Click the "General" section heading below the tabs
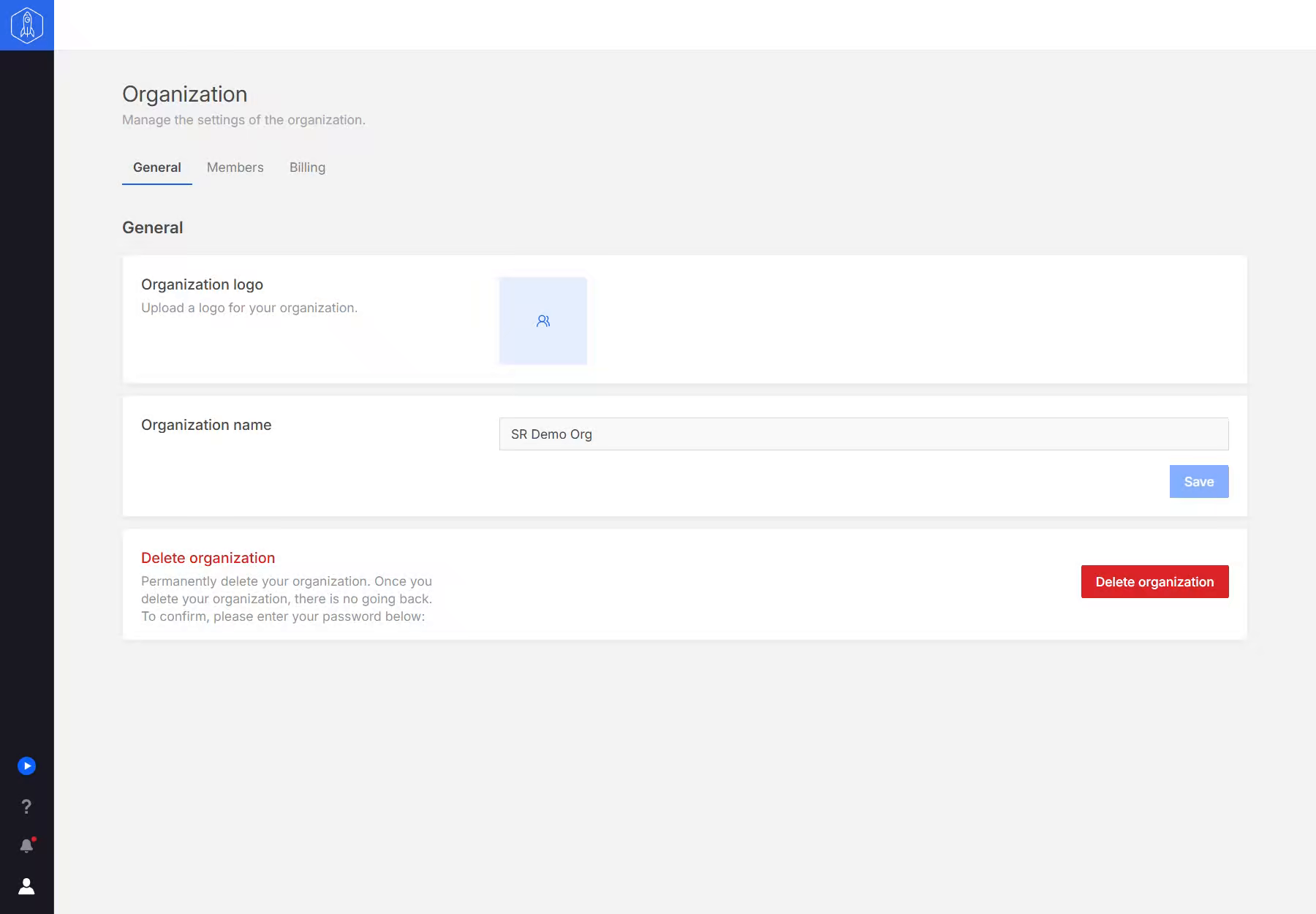1316x914 pixels. (x=153, y=227)
